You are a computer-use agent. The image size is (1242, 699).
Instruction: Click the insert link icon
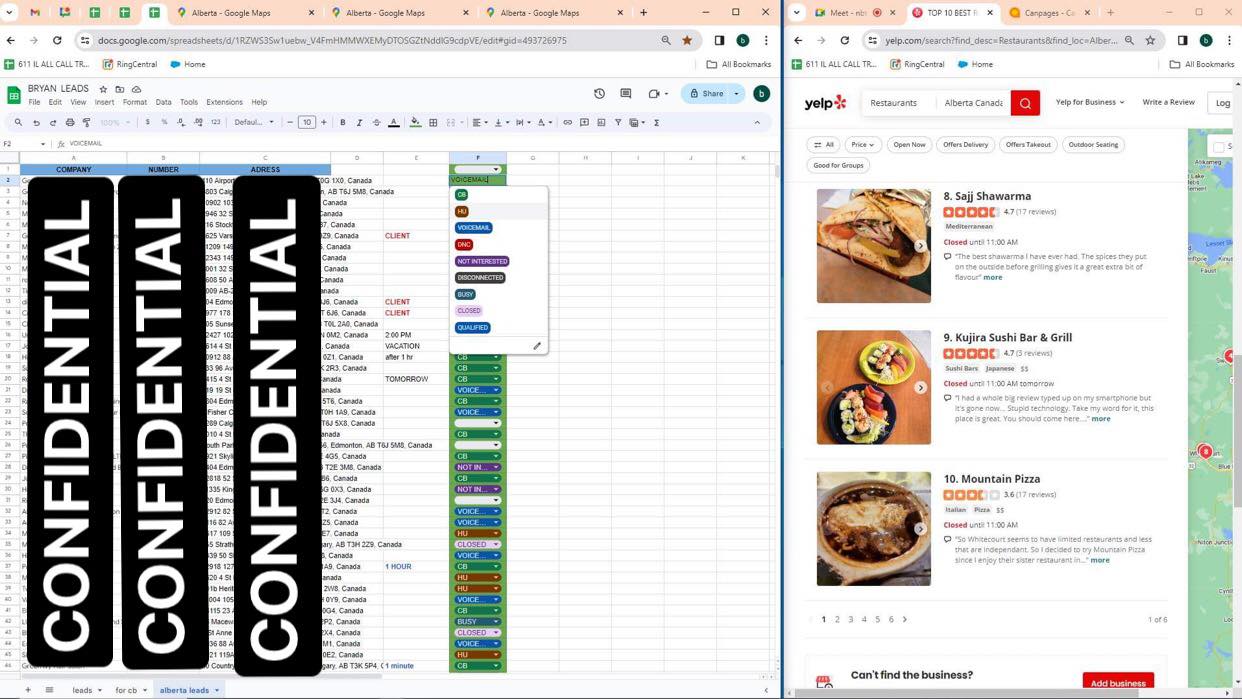point(567,122)
